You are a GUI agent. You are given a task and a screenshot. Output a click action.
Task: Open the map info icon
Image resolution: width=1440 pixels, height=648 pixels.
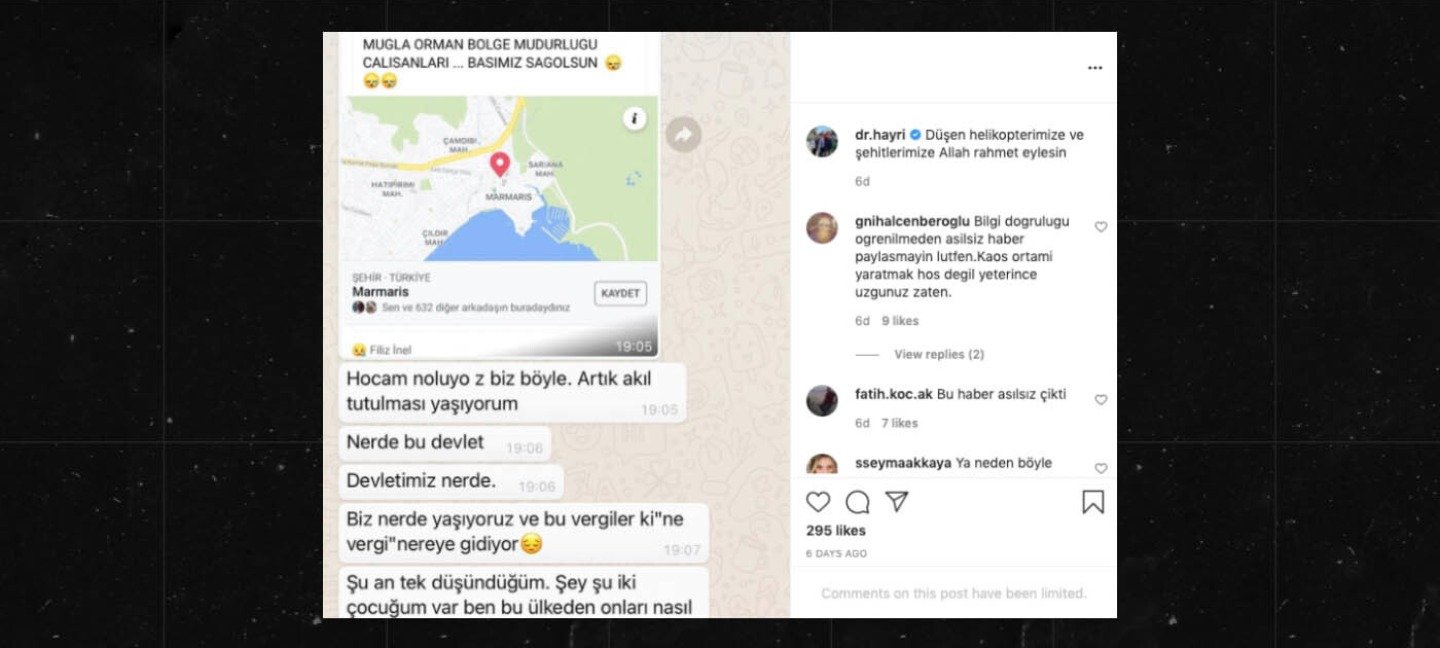pyautogui.click(x=635, y=119)
